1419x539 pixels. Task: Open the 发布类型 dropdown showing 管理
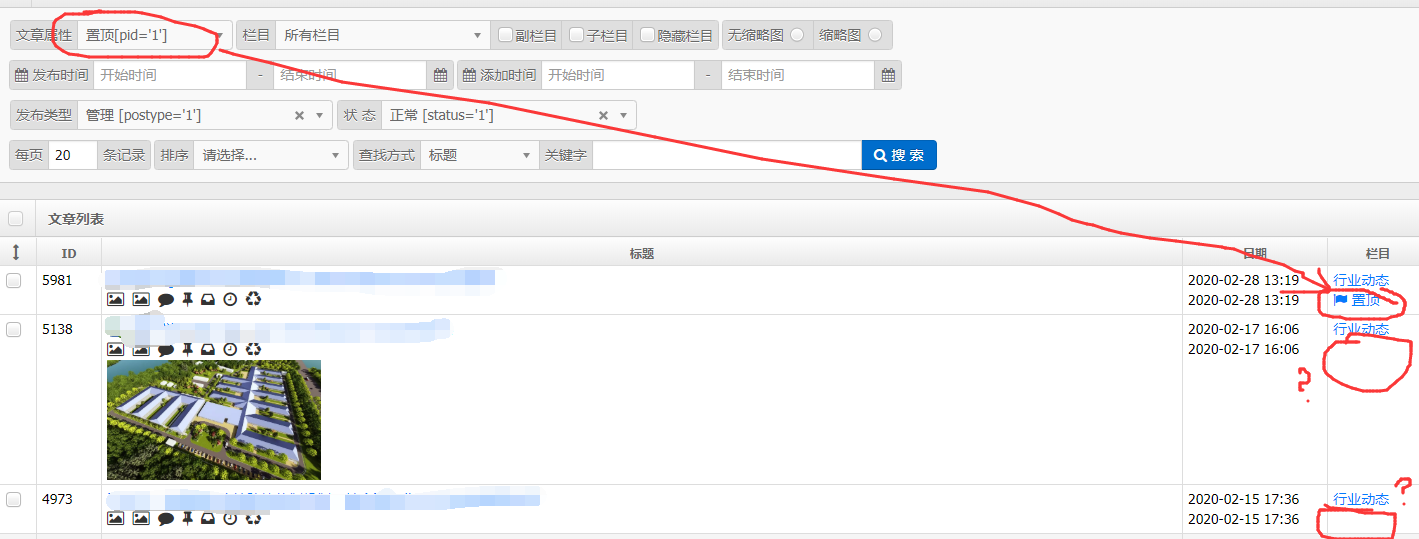coord(205,115)
